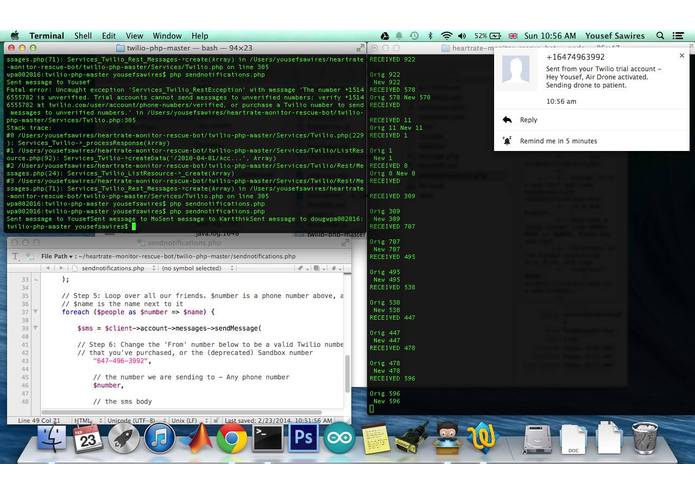Click the "647-496-3992" string in code

120,361
